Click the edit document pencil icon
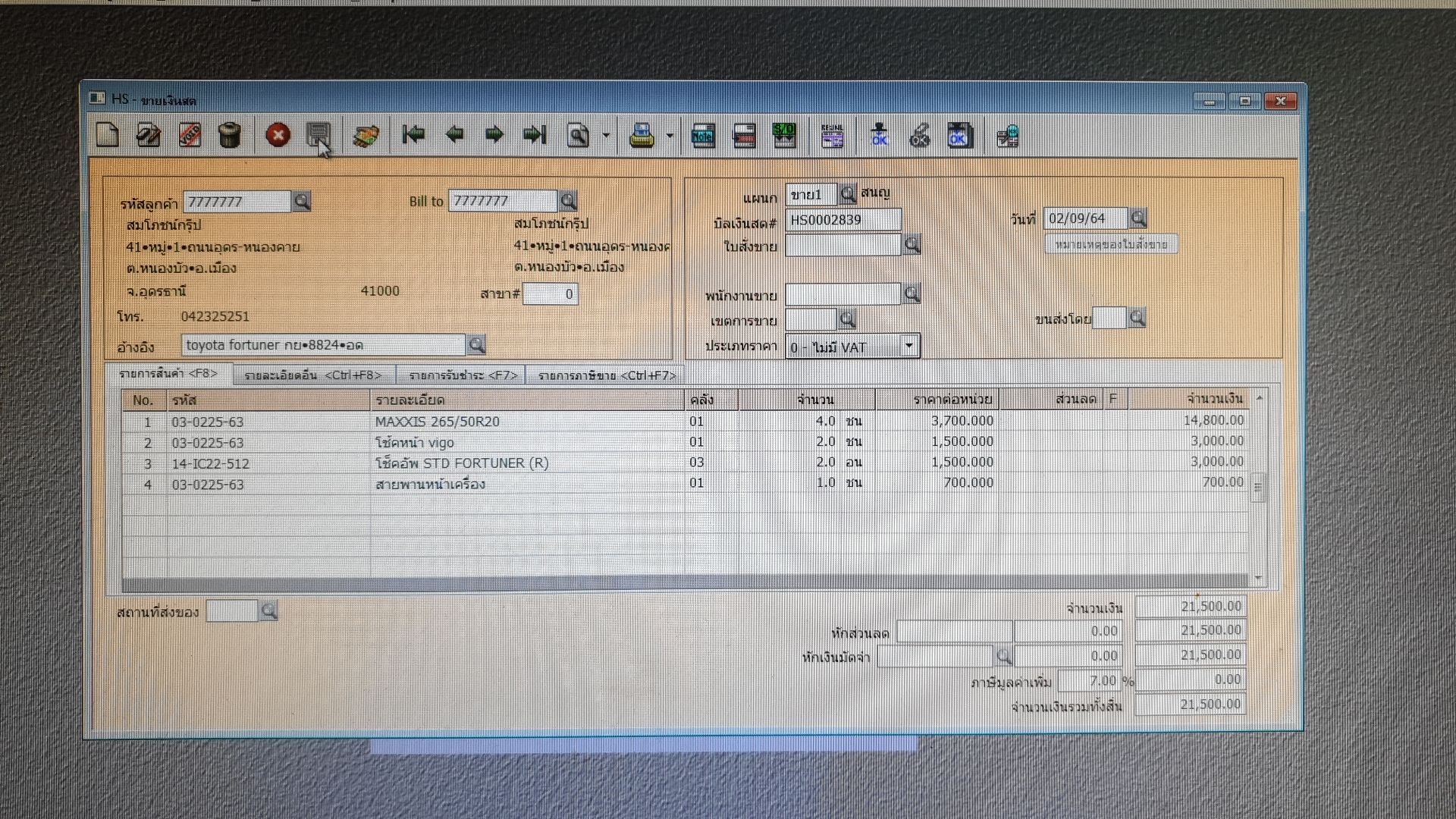 (x=148, y=136)
